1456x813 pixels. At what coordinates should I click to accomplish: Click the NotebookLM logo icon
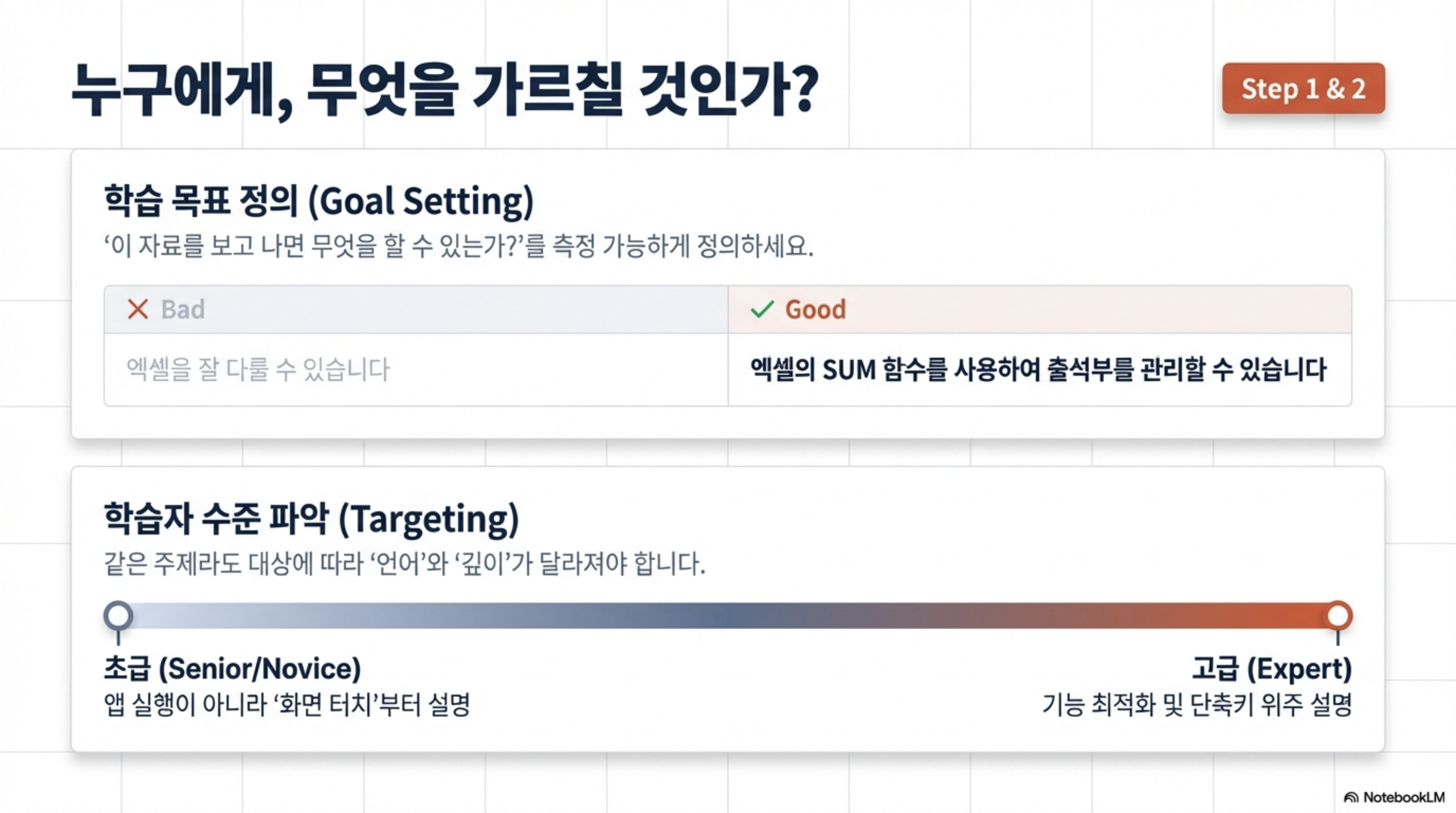1351,797
